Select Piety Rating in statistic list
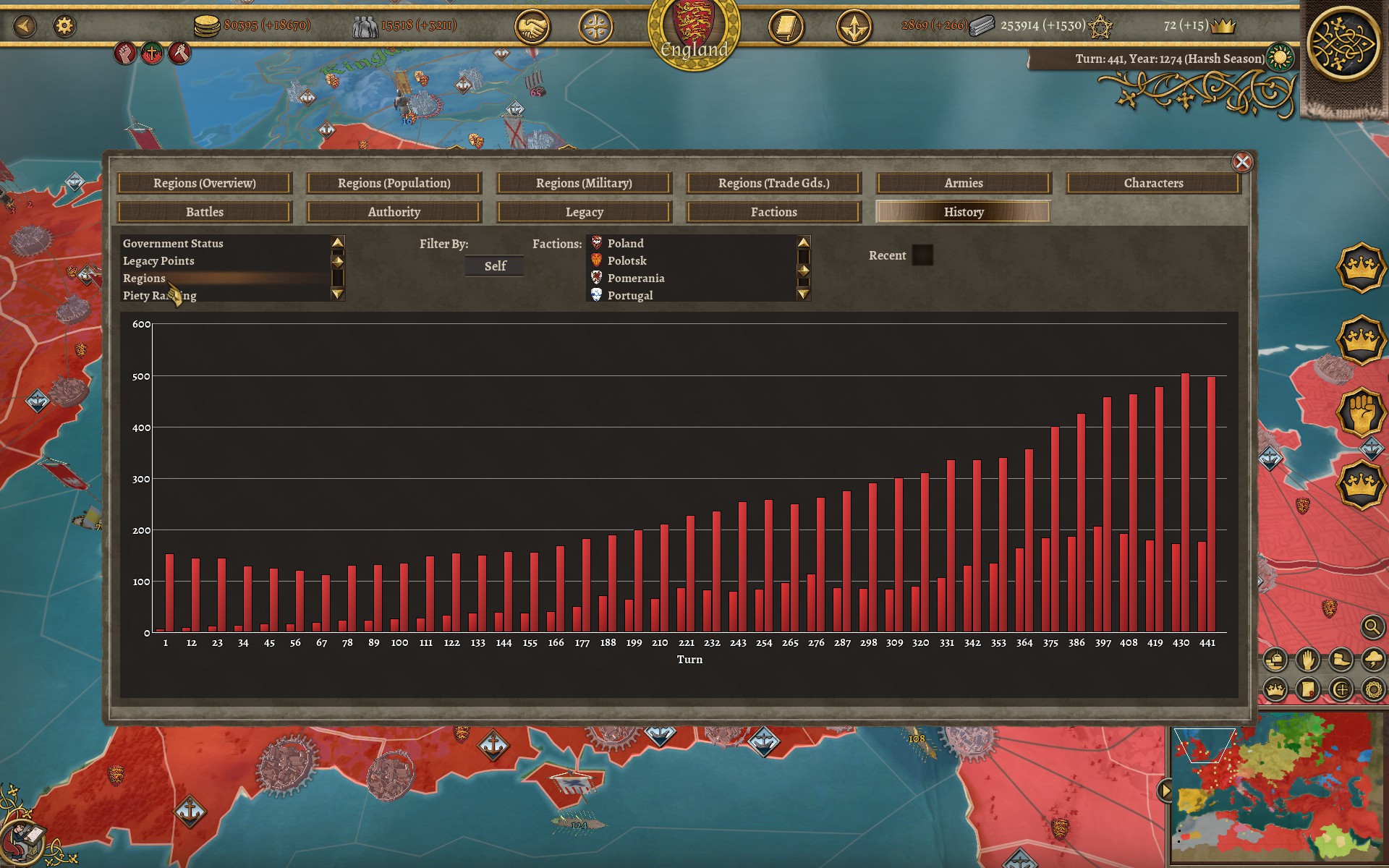Viewport: 1389px width, 868px height. click(x=225, y=295)
